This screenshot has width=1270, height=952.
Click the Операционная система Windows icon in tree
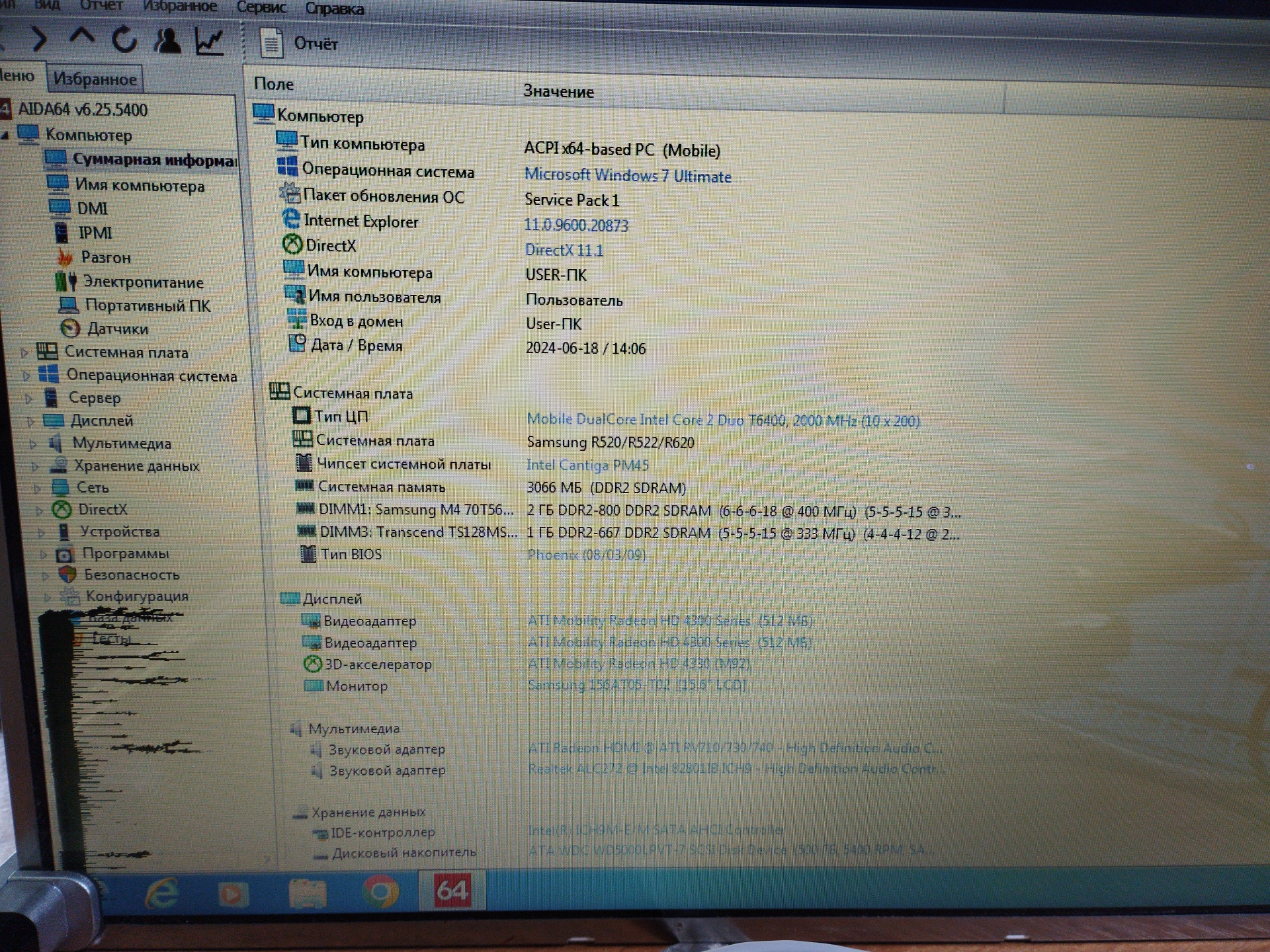tap(48, 374)
